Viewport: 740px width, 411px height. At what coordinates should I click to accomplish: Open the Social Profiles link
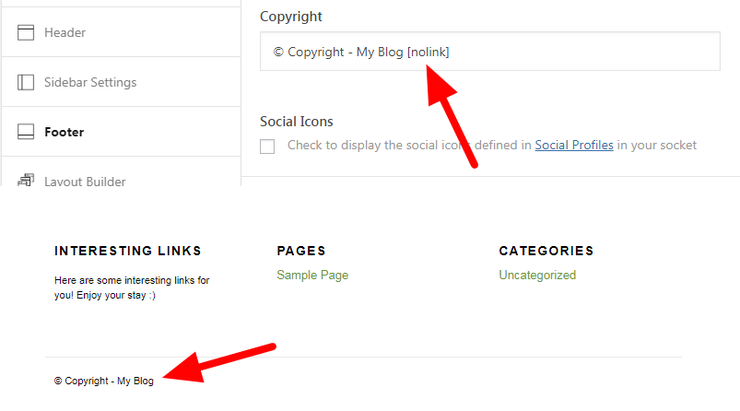click(x=574, y=145)
